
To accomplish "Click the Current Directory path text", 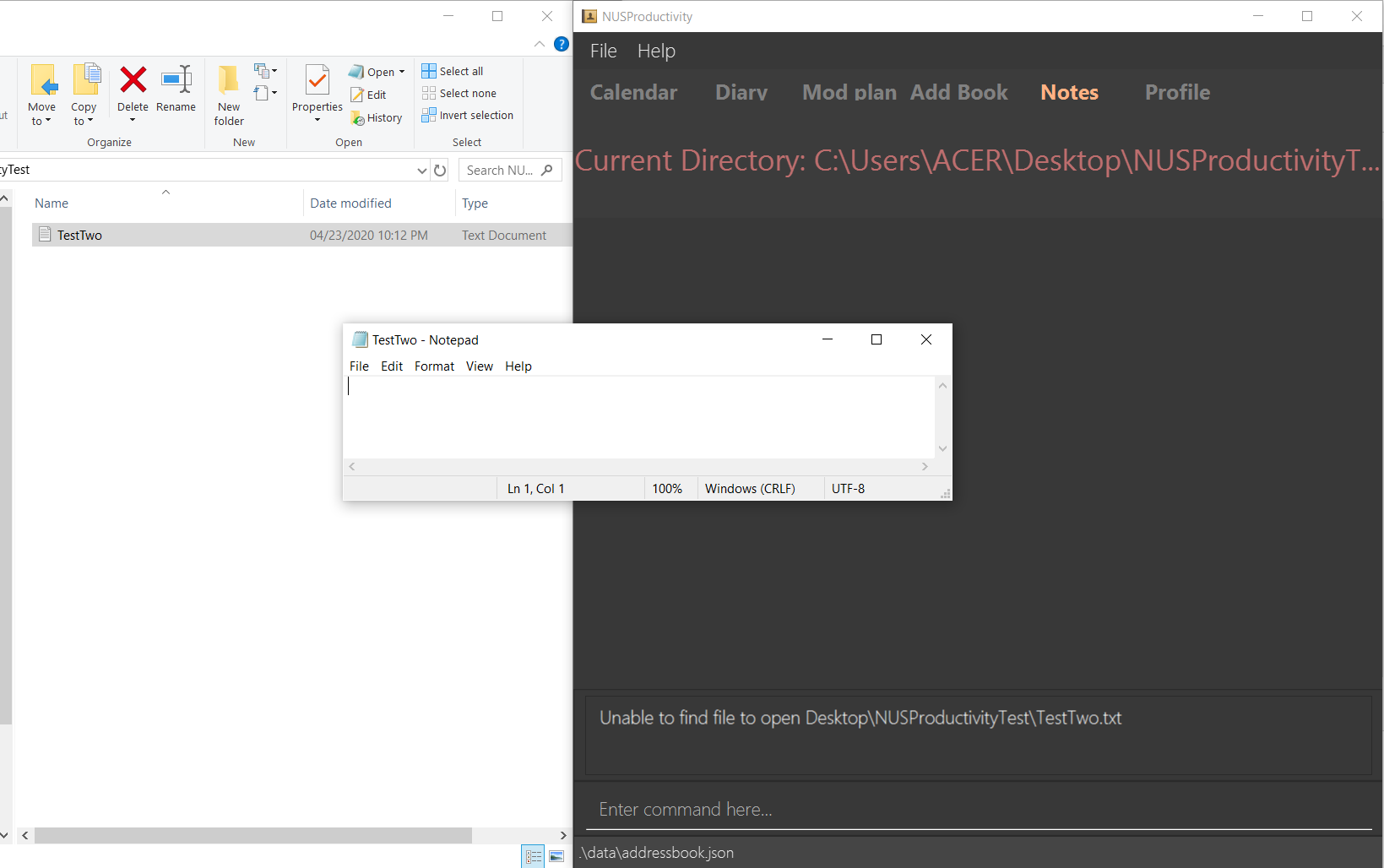I will [978, 160].
